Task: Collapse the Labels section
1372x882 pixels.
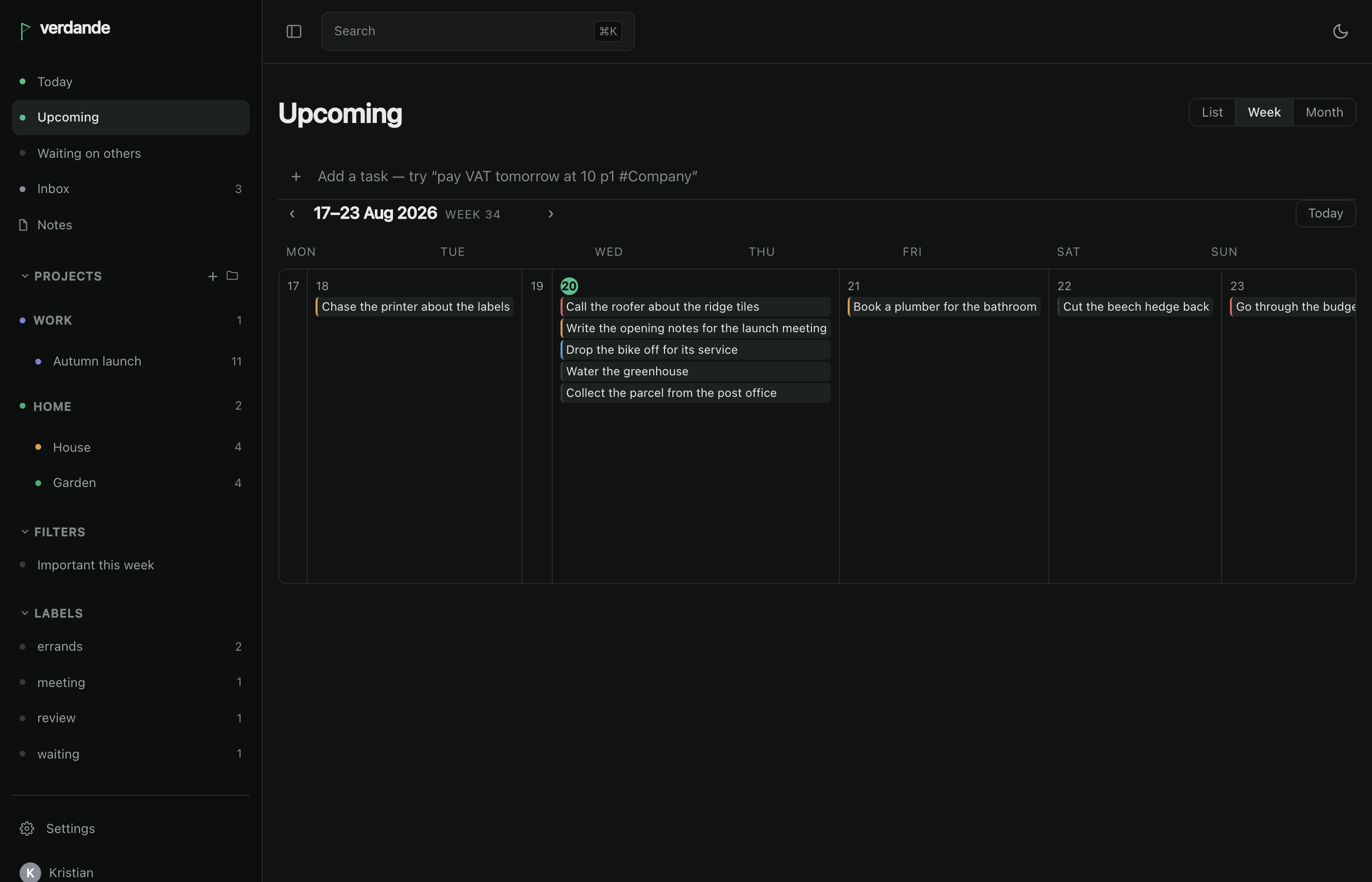Action: coord(24,613)
